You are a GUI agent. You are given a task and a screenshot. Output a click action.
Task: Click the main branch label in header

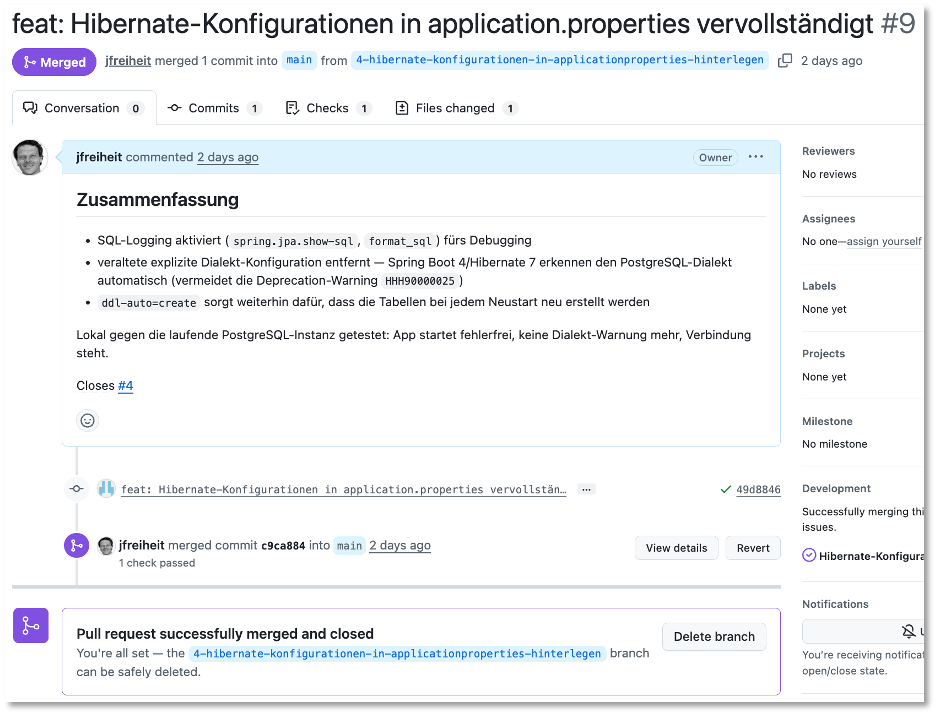click(299, 60)
